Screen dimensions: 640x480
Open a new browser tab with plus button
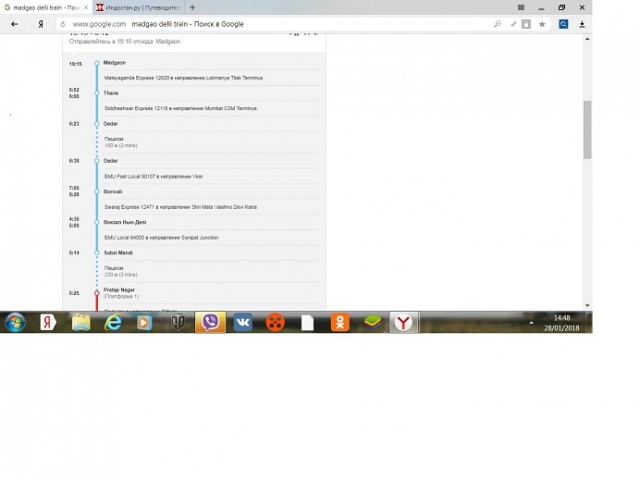(192, 7)
